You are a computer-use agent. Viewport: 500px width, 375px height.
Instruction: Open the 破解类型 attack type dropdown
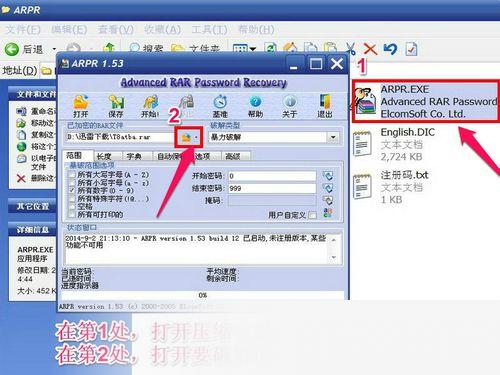[333, 137]
